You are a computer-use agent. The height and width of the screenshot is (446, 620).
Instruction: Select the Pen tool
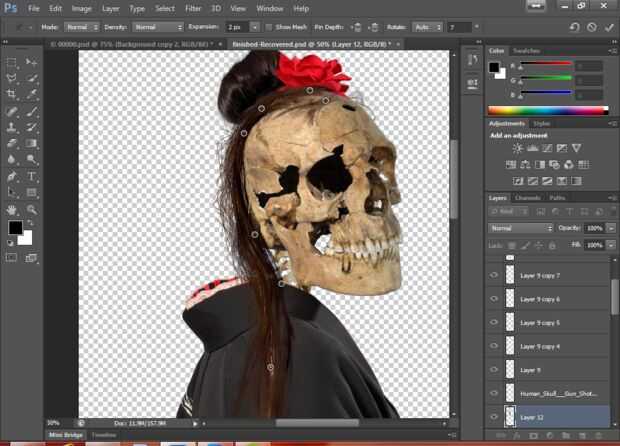(x=12, y=176)
